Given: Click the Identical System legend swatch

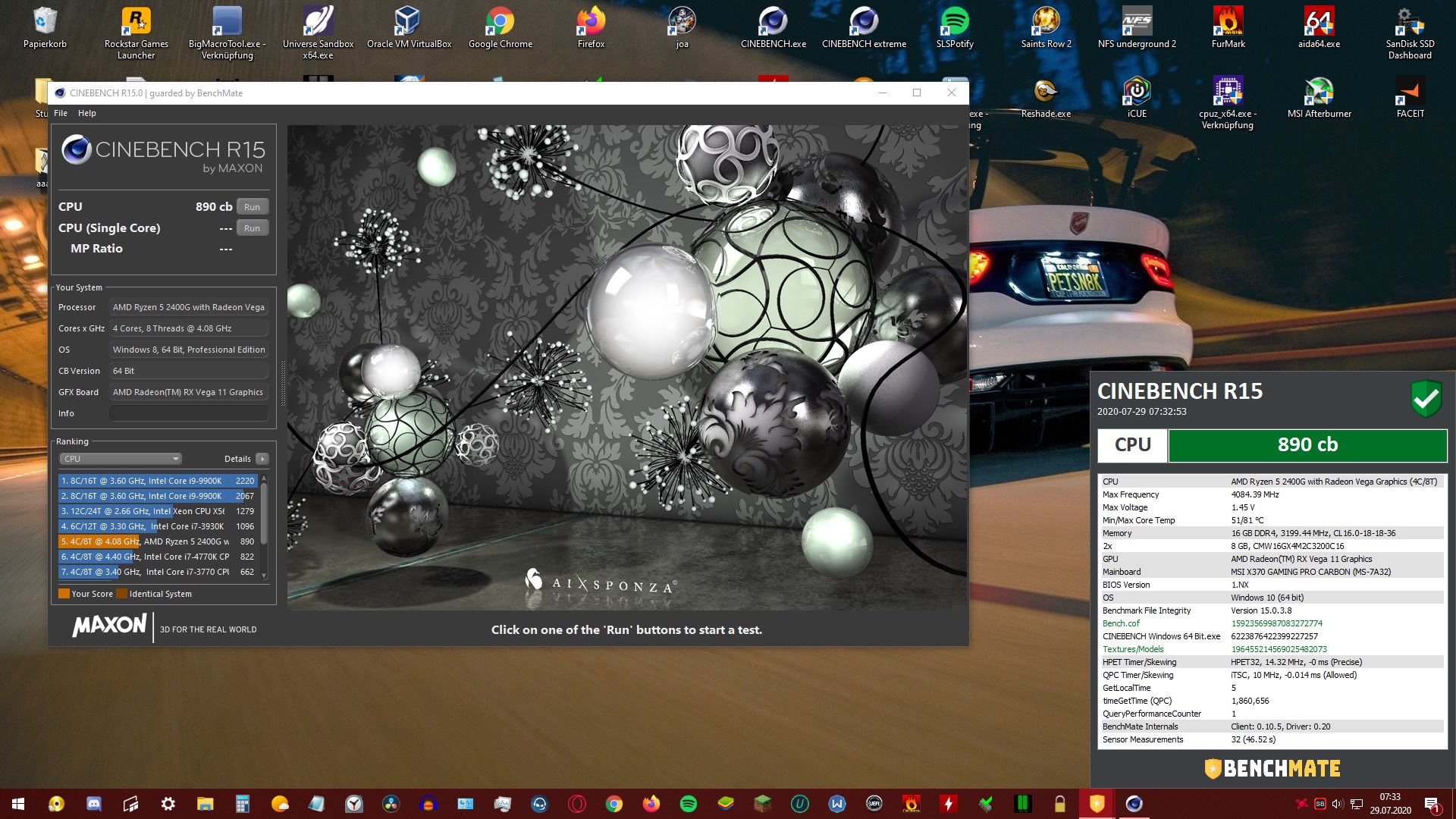Looking at the screenshot, I should (x=121, y=594).
